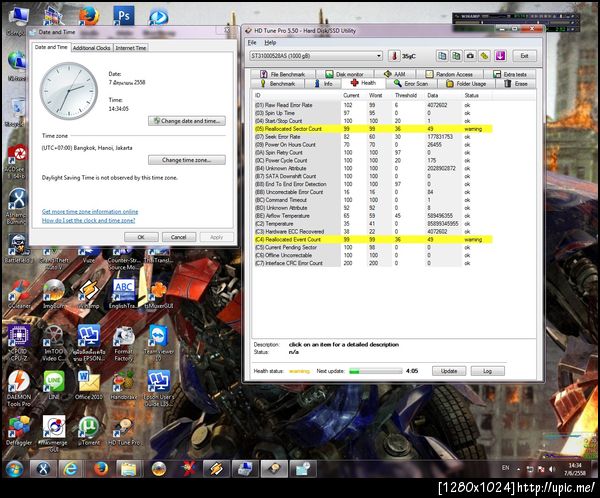Open the uTorrent desktop icon

pyautogui.click(x=89, y=431)
